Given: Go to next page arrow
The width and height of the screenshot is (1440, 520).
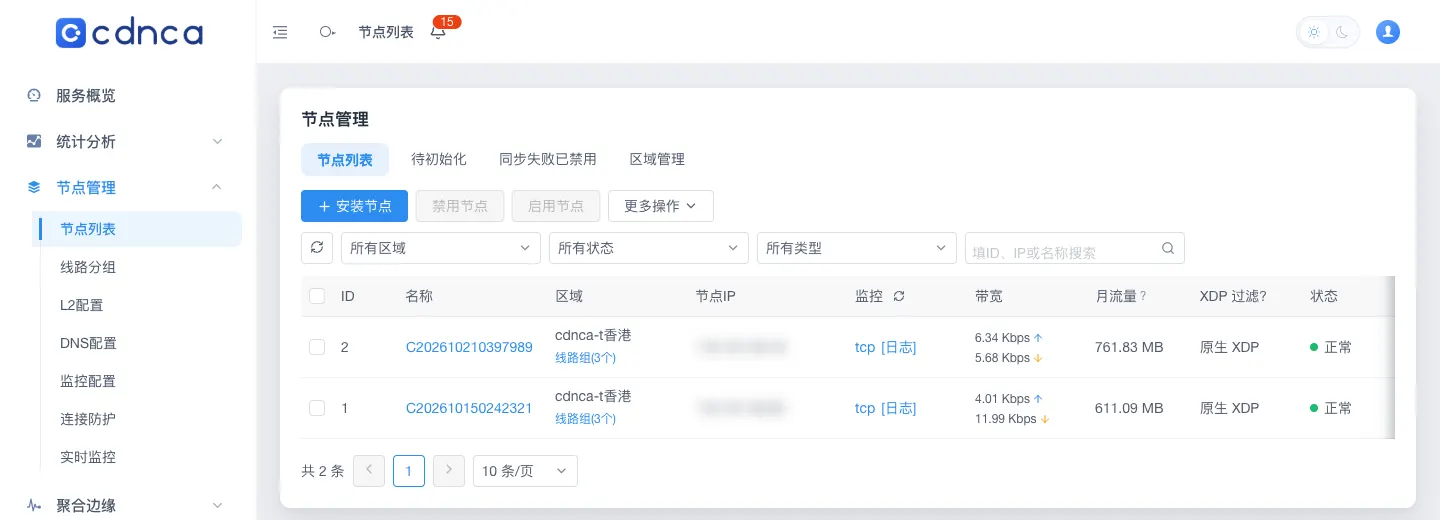Looking at the screenshot, I should pyautogui.click(x=449, y=471).
